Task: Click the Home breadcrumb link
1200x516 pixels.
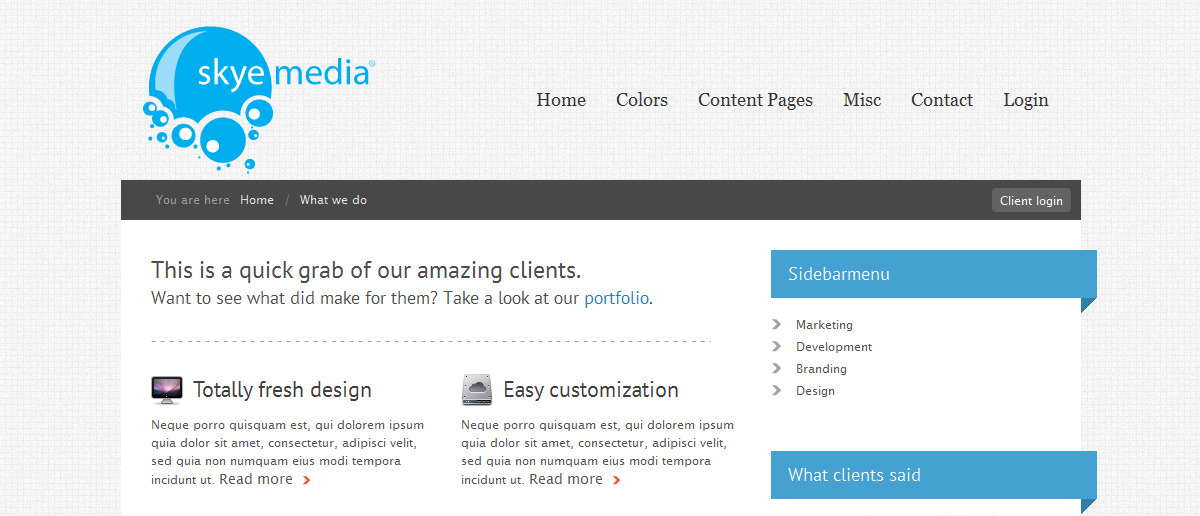Action: click(x=257, y=200)
